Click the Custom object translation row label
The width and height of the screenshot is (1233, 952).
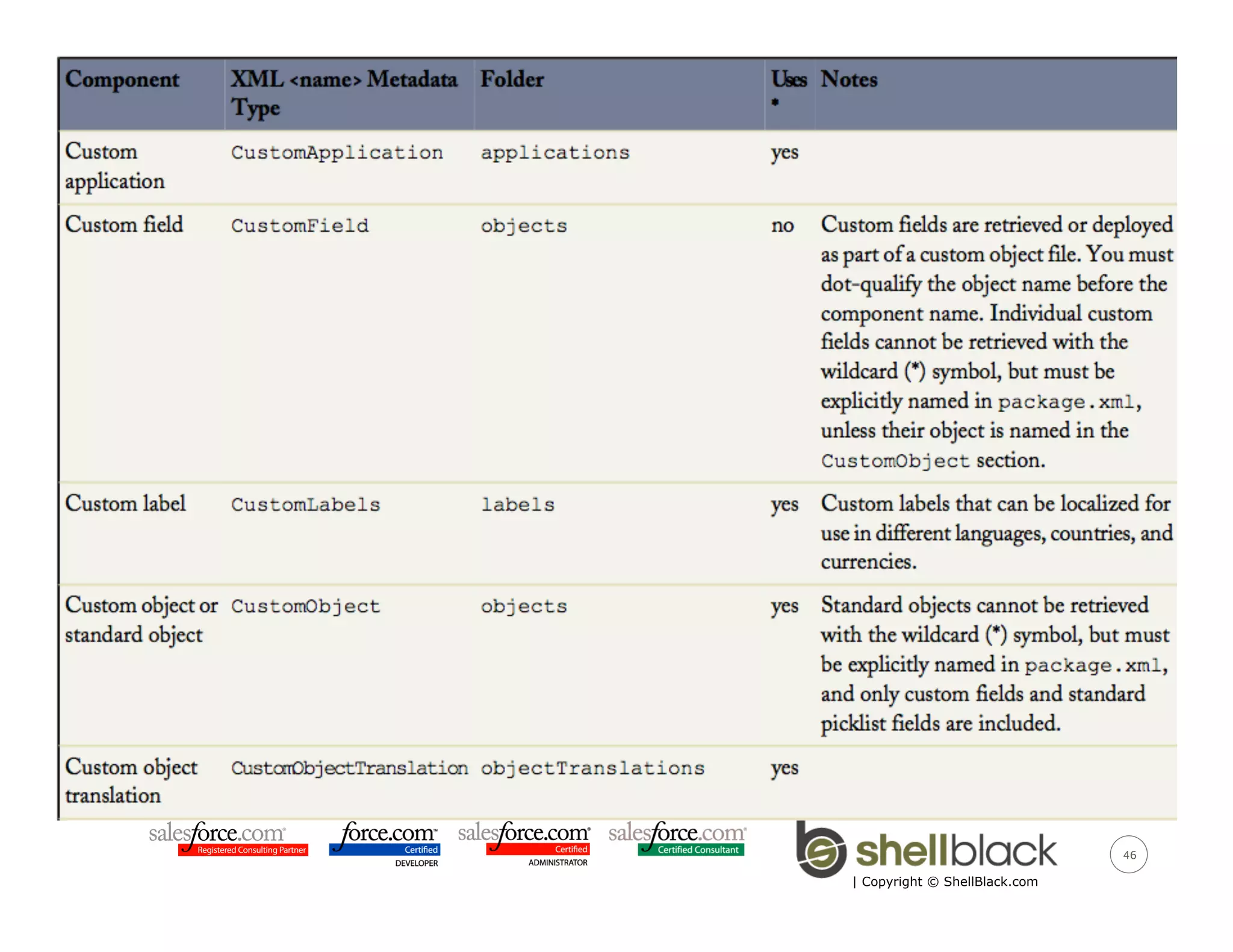[131, 781]
